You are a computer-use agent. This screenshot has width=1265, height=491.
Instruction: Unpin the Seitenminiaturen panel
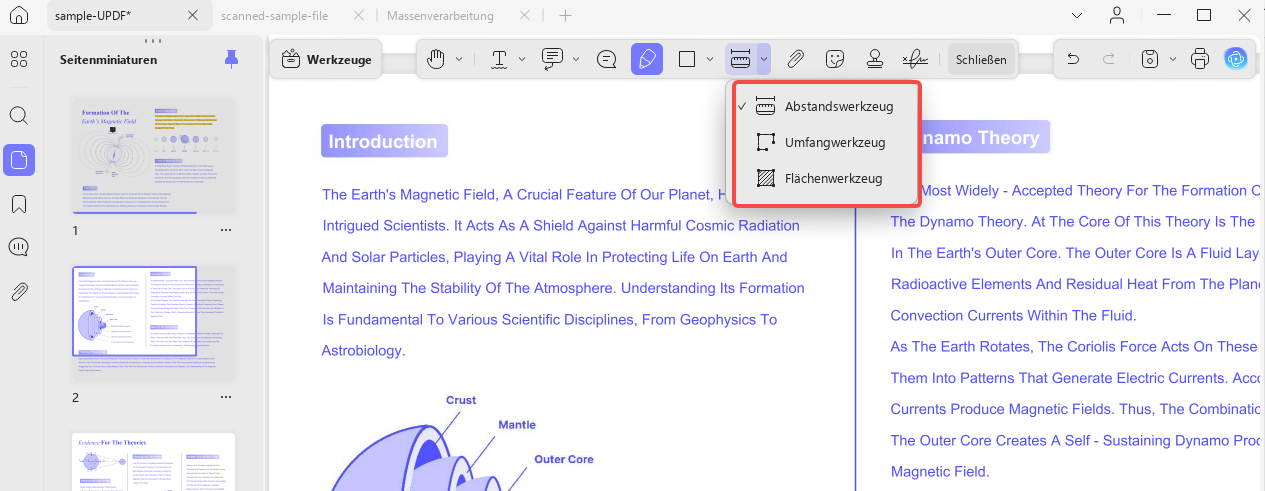[231, 59]
